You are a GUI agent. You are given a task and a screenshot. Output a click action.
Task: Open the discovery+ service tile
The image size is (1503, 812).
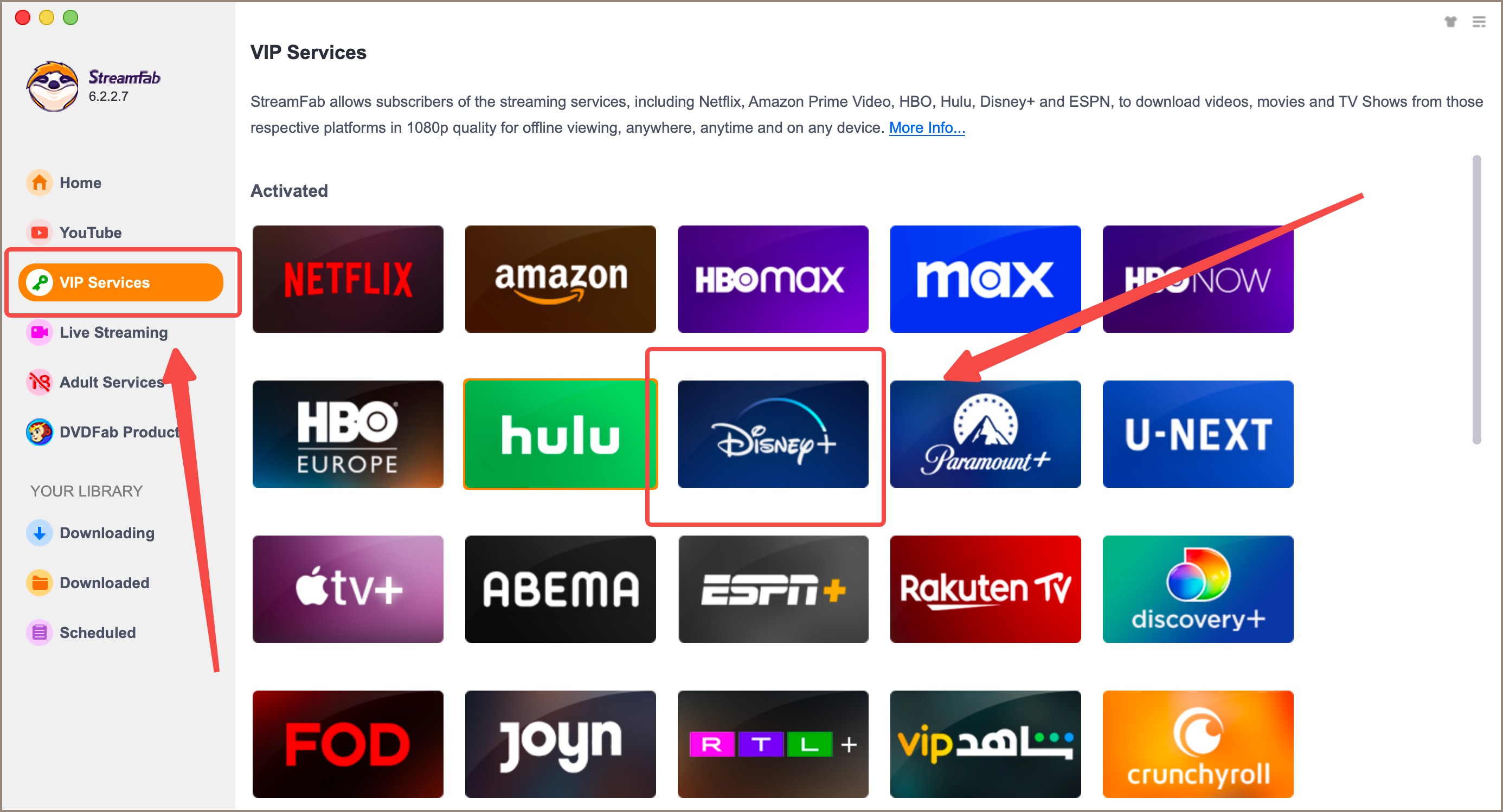1197,589
